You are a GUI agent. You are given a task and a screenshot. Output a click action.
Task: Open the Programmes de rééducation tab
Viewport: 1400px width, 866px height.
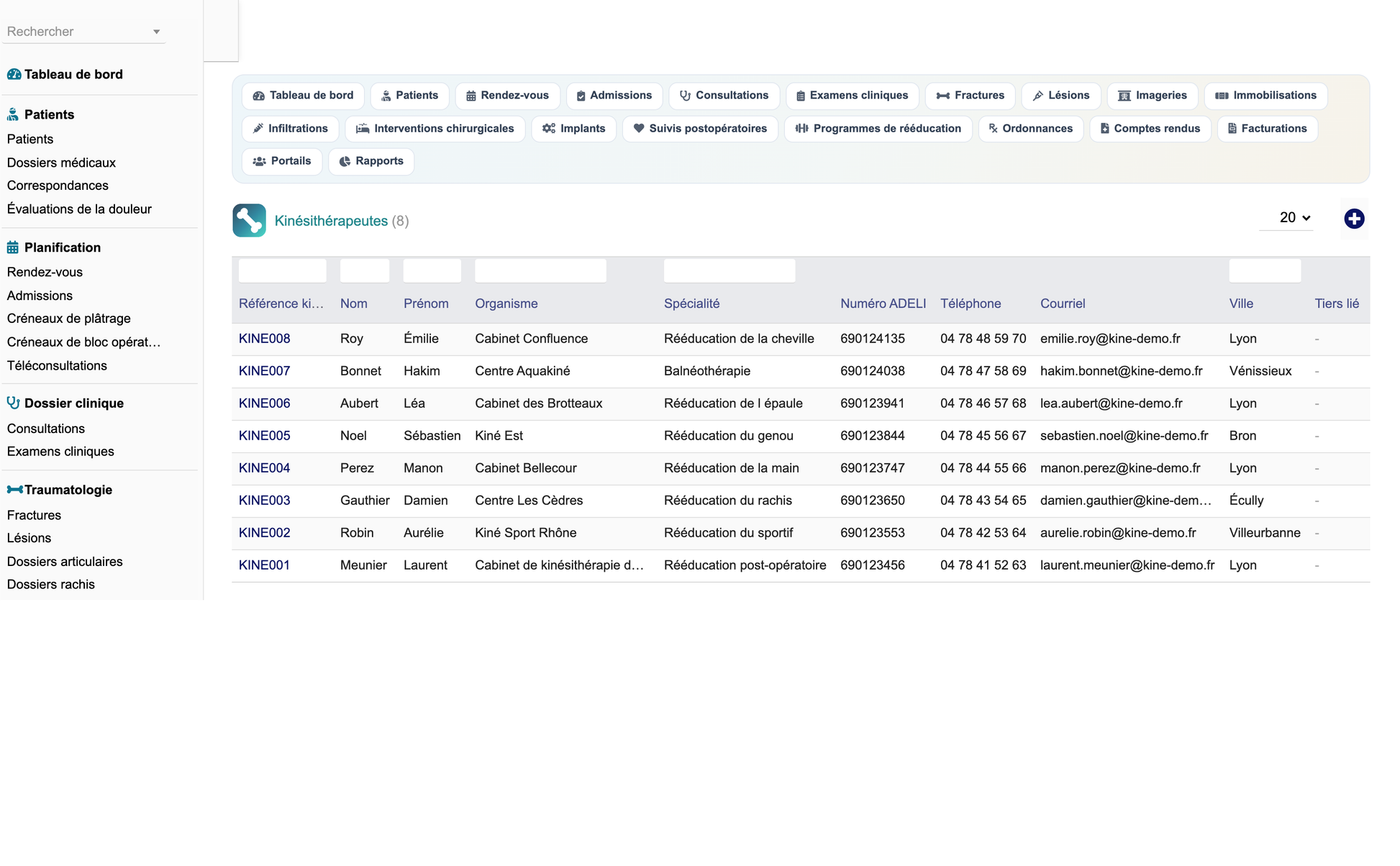point(878,129)
